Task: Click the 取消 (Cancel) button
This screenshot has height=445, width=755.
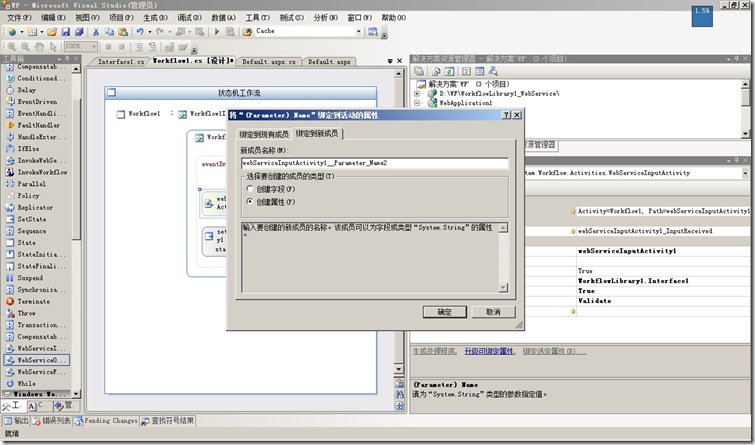Action: pos(493,312)
